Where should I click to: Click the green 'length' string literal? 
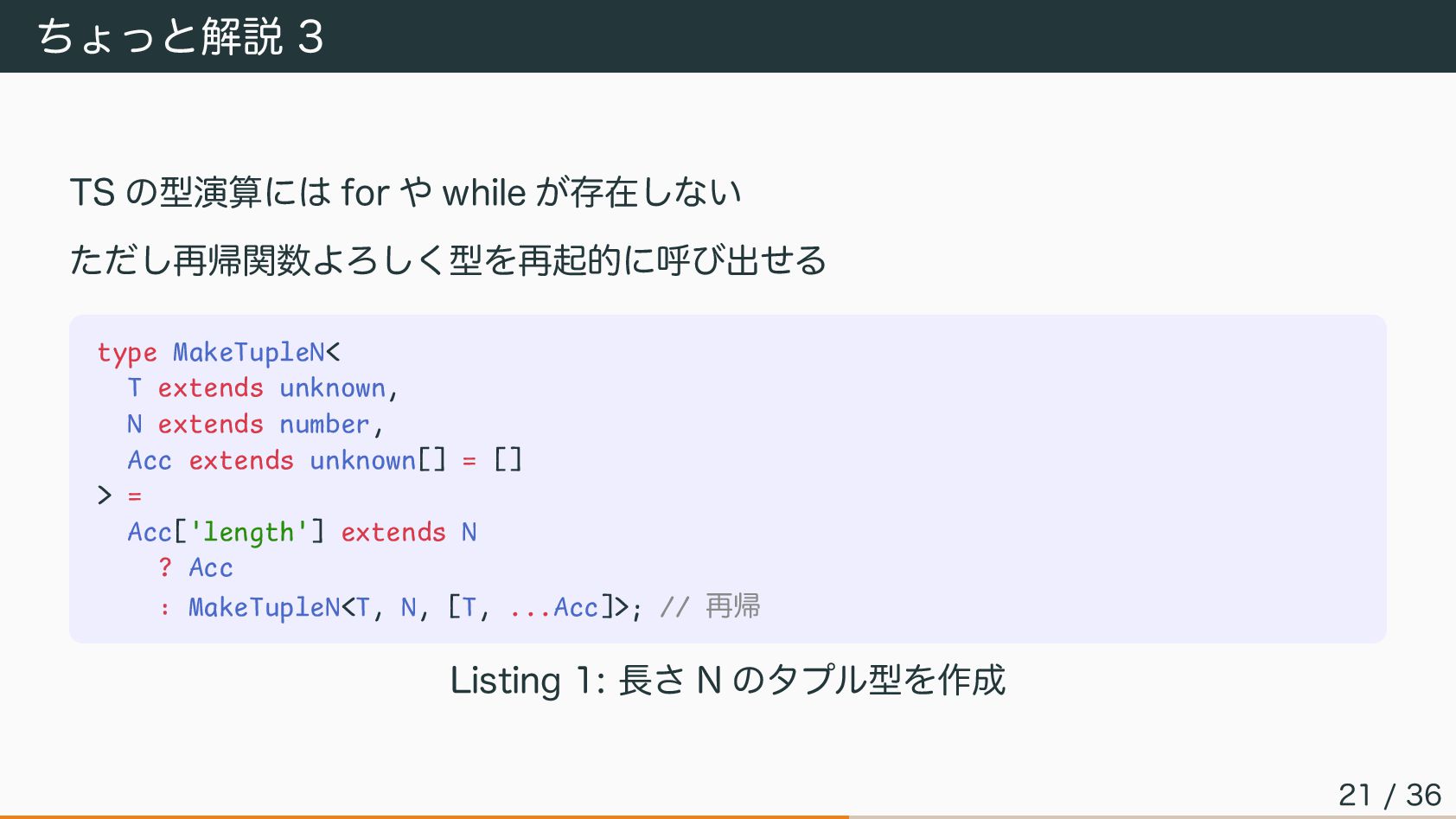[249, 533]
